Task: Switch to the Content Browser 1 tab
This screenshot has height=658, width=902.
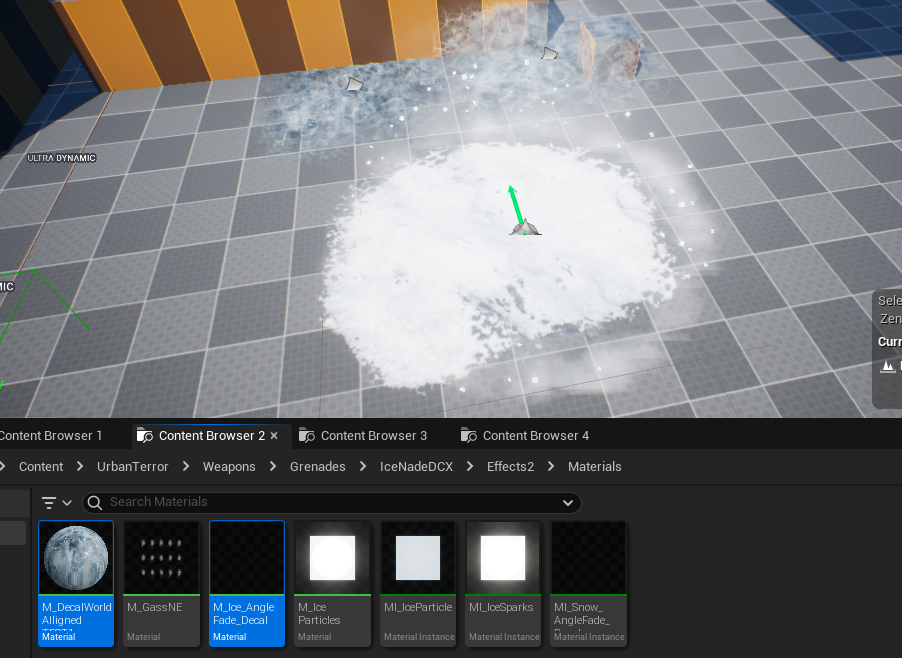Action: click(50, 436)
